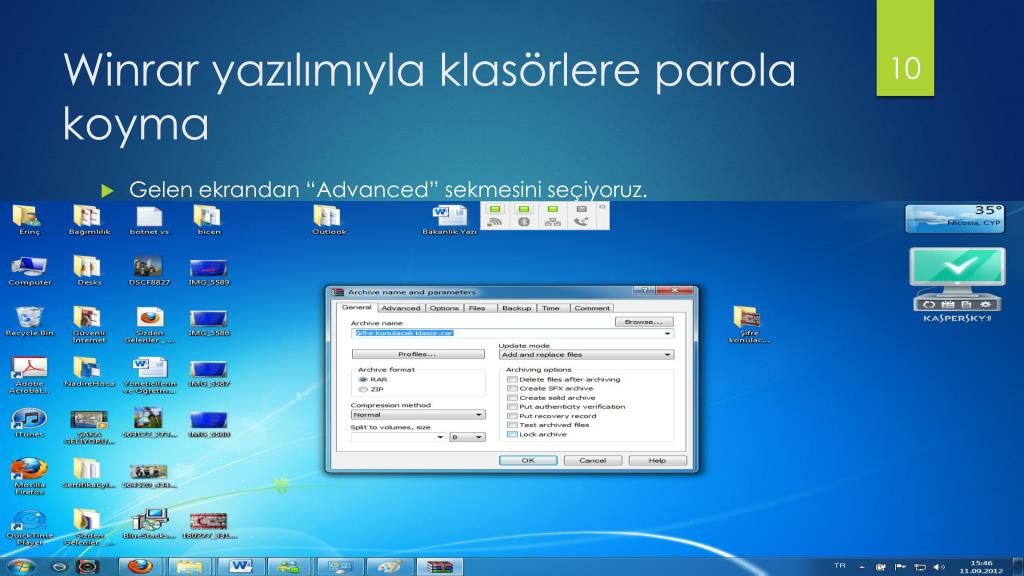Launch iTunes from the desktop shortcut
This screenshot has height=576, width=1024.
29,422
